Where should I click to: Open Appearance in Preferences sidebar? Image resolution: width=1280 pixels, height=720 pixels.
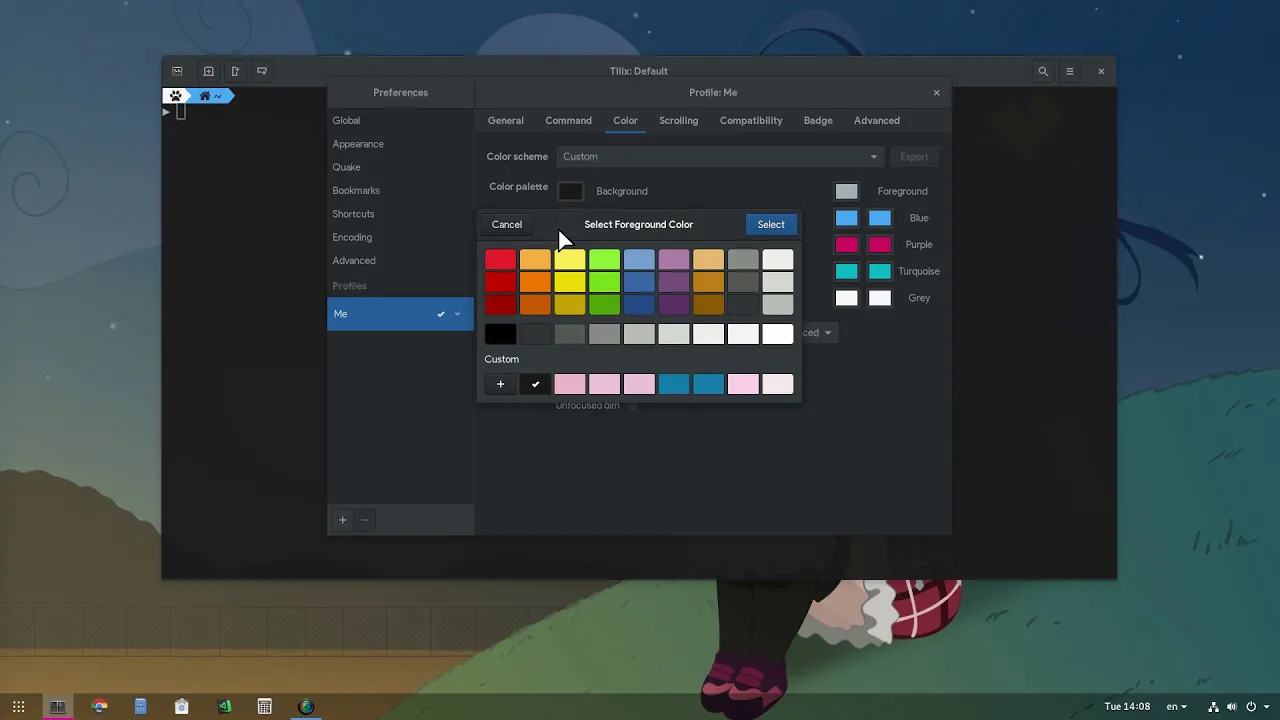[400, 144]
